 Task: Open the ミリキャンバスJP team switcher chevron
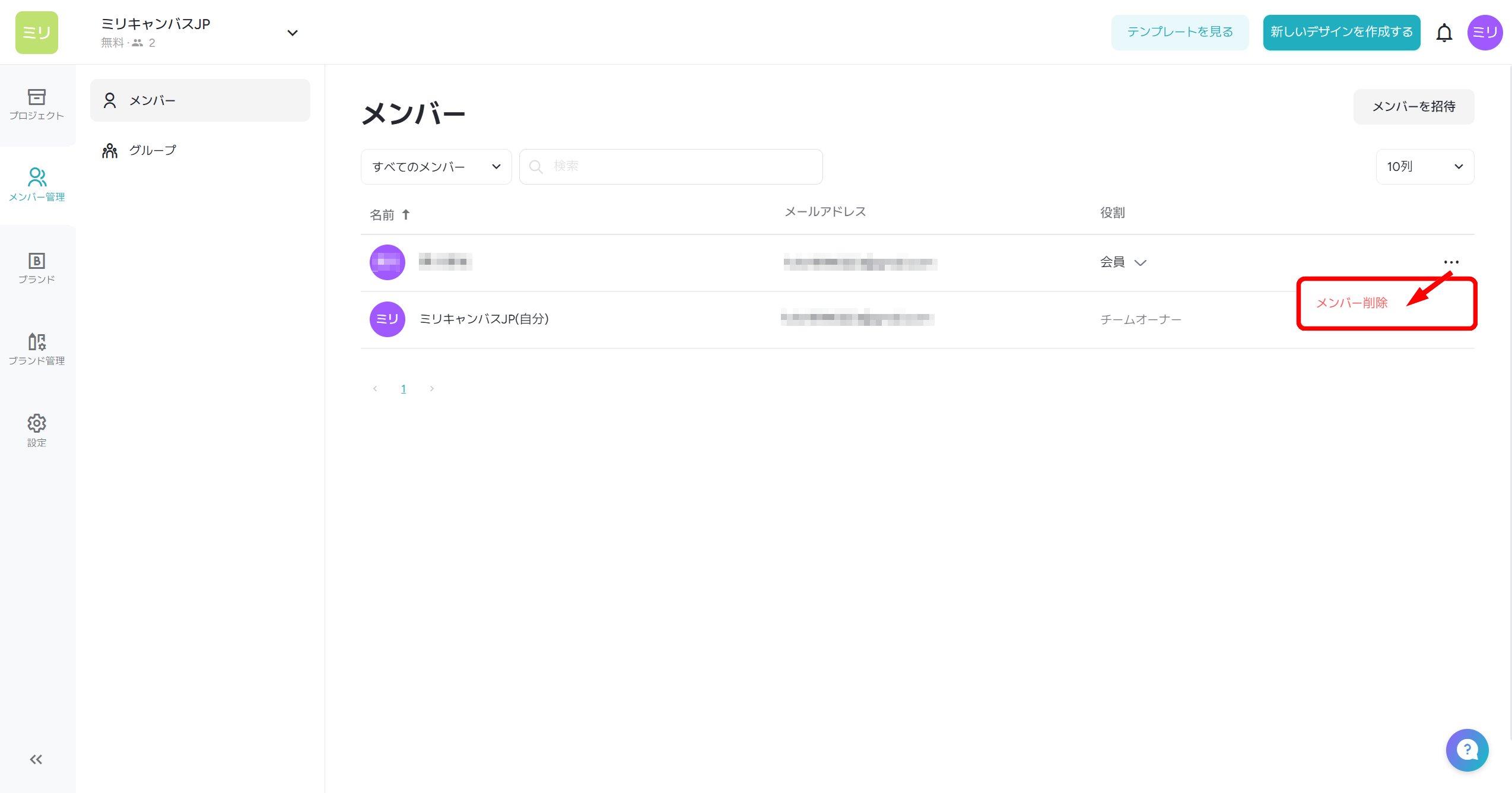292,33
